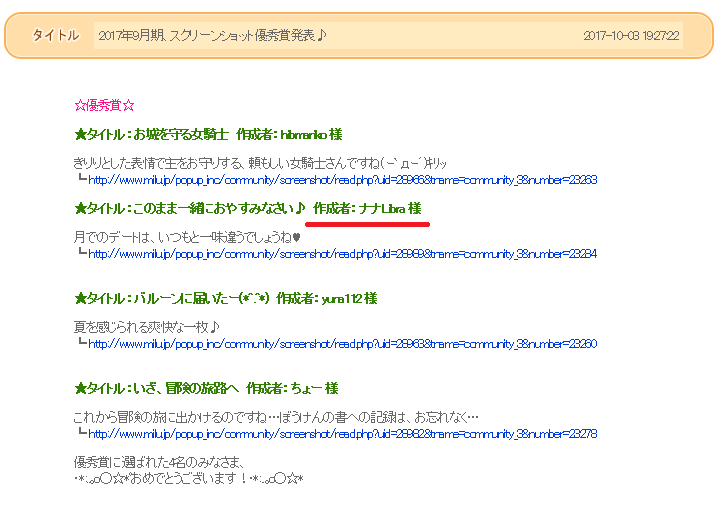Click the pink ☆優秀賞☆ heading
This screenshot has height=513, width=727.
click(x=104, y=104)
